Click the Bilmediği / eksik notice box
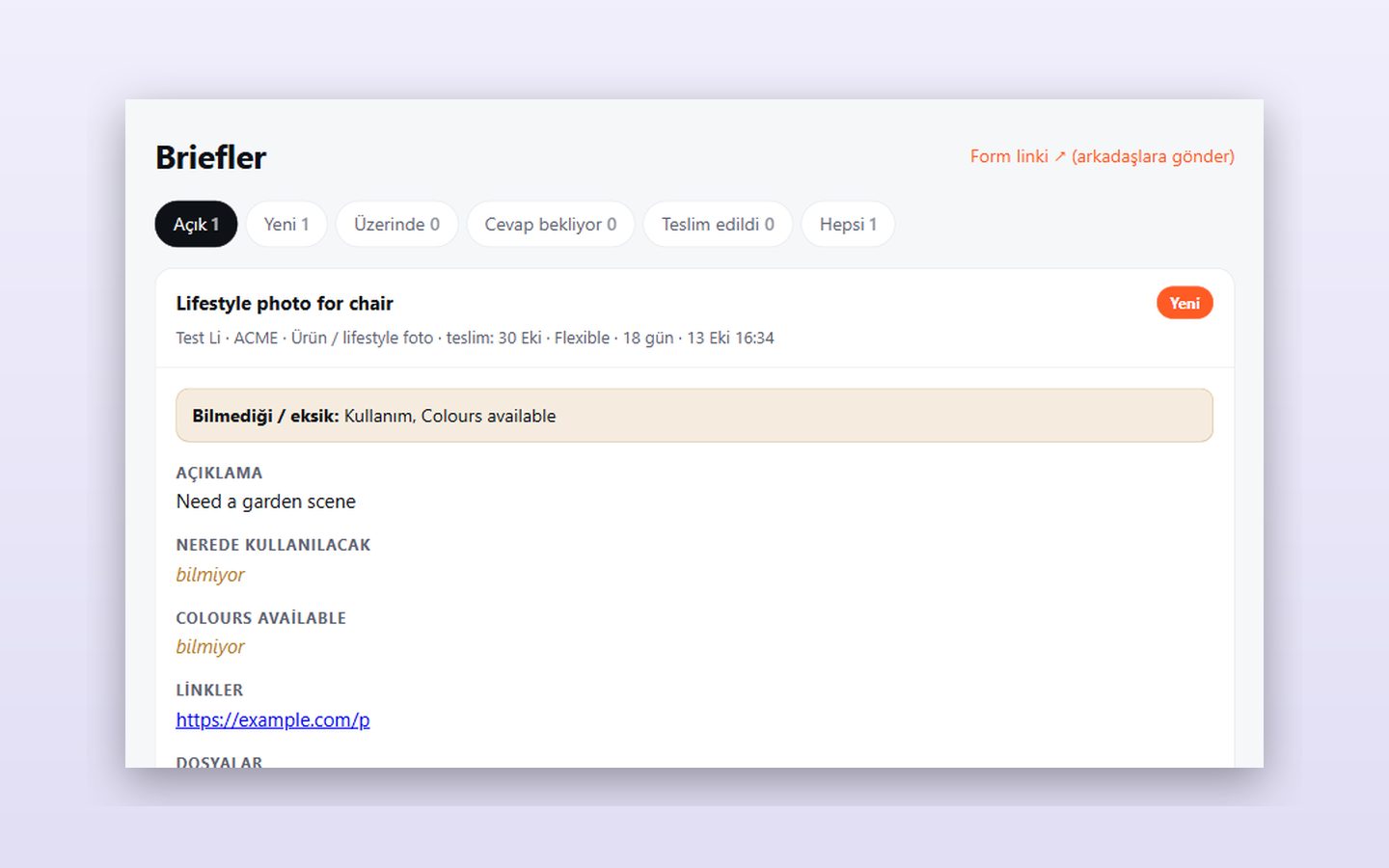 click(x=694, y=416)
